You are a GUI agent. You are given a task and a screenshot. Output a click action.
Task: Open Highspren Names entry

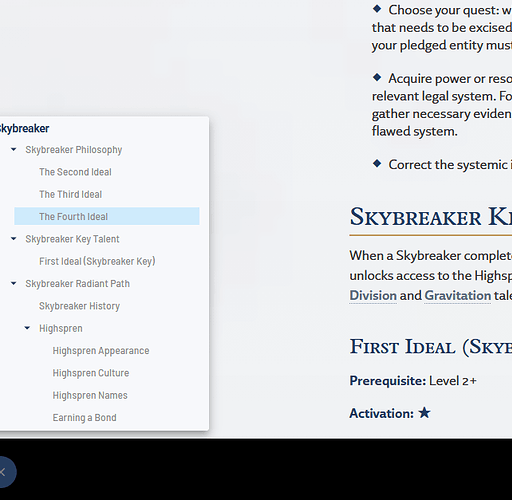90,395
